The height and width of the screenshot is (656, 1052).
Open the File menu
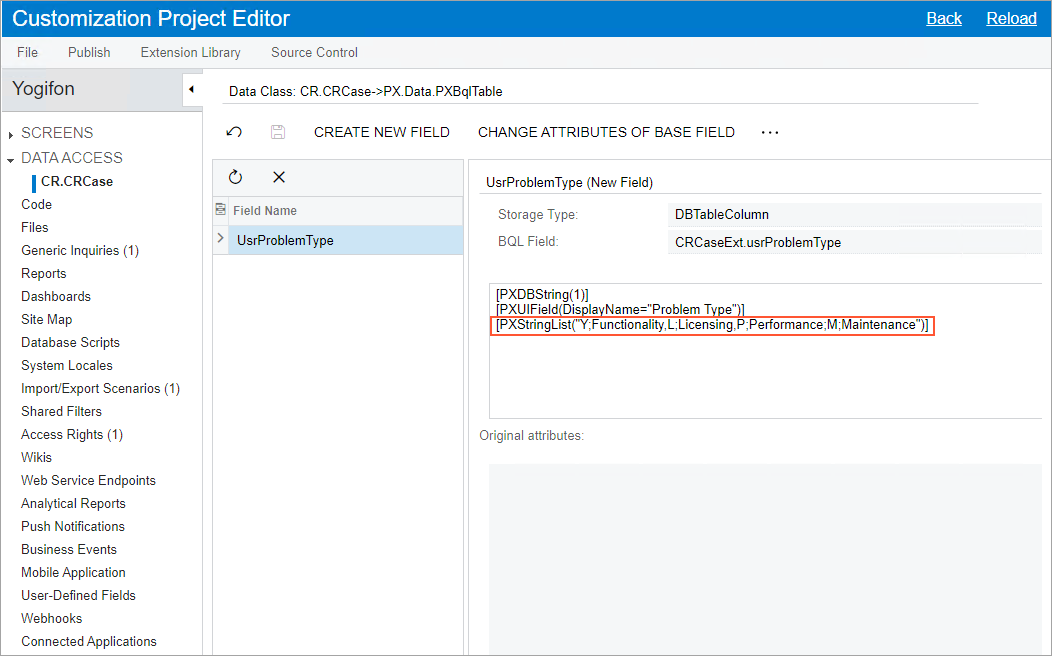tap(27, 52)
